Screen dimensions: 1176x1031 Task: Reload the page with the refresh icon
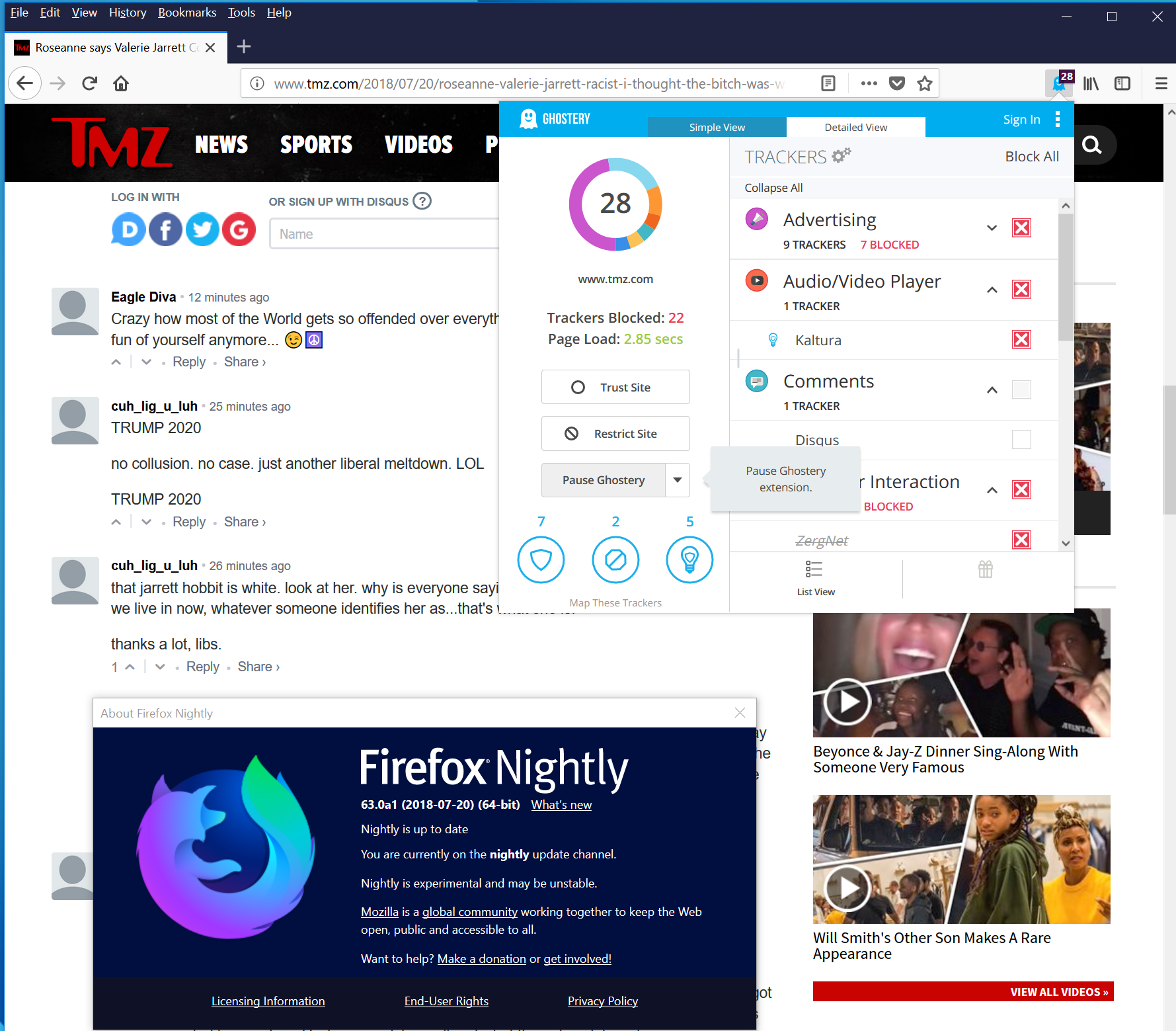90,83
